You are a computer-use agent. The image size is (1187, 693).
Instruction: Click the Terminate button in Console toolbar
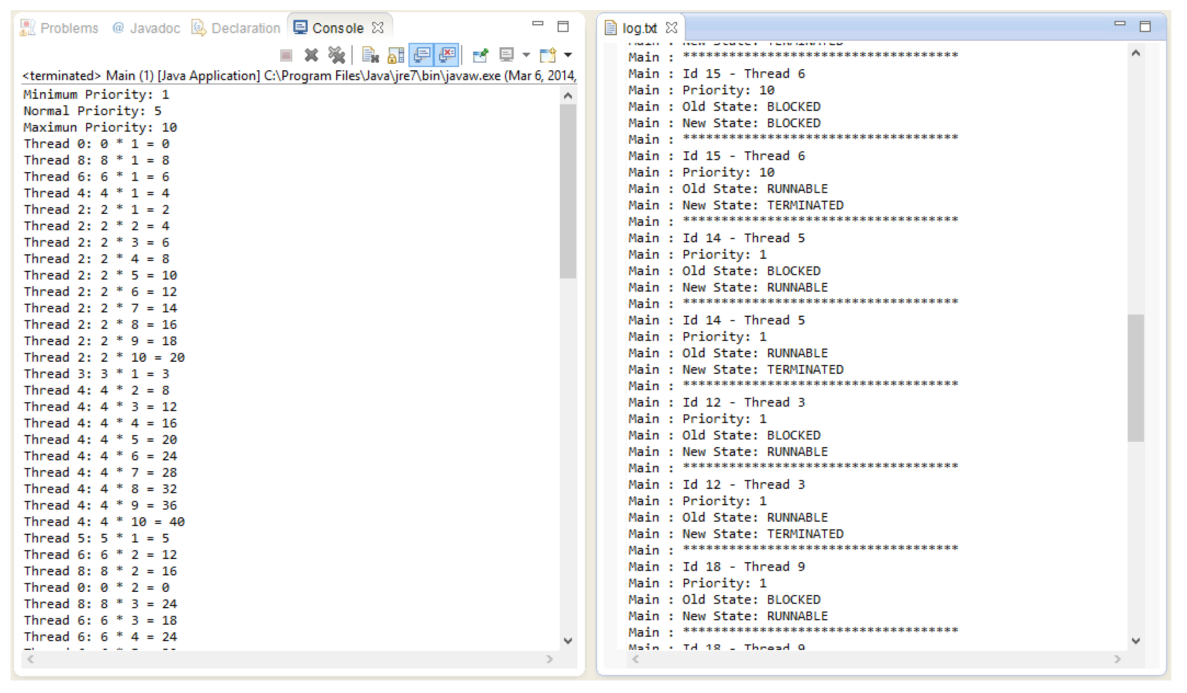287,55
